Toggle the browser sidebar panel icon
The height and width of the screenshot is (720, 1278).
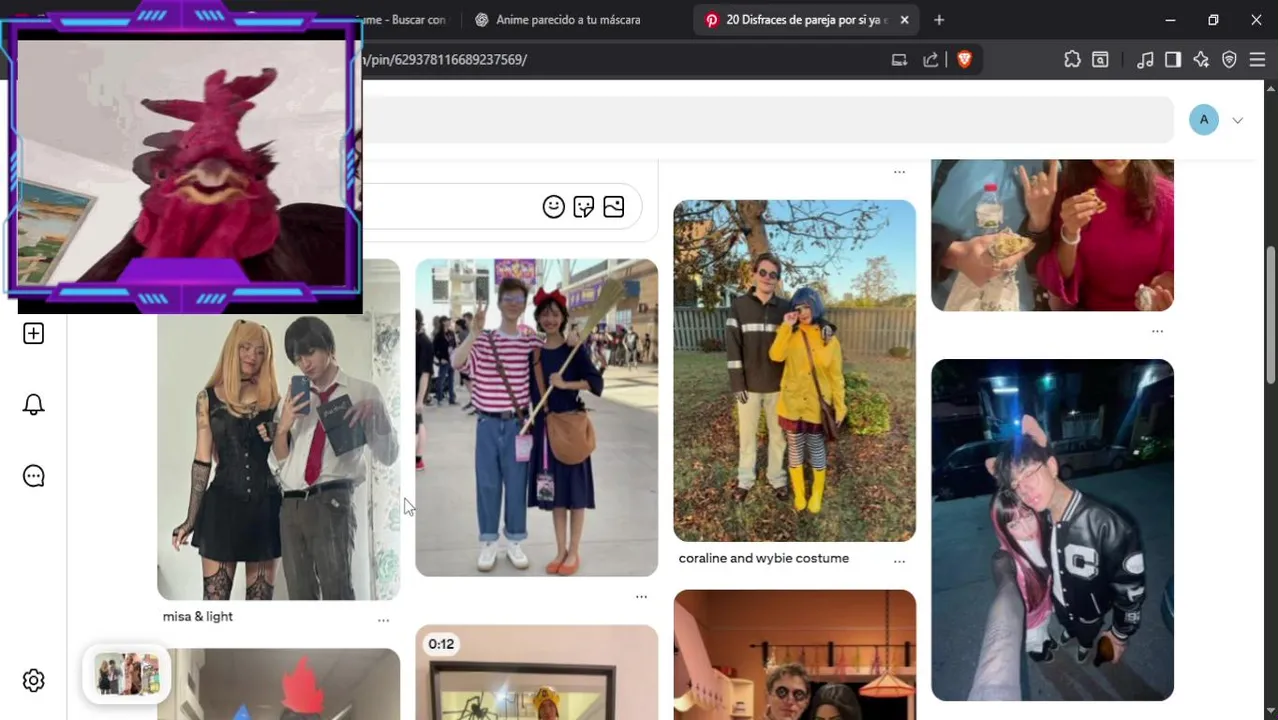[x=1173, y=60]
